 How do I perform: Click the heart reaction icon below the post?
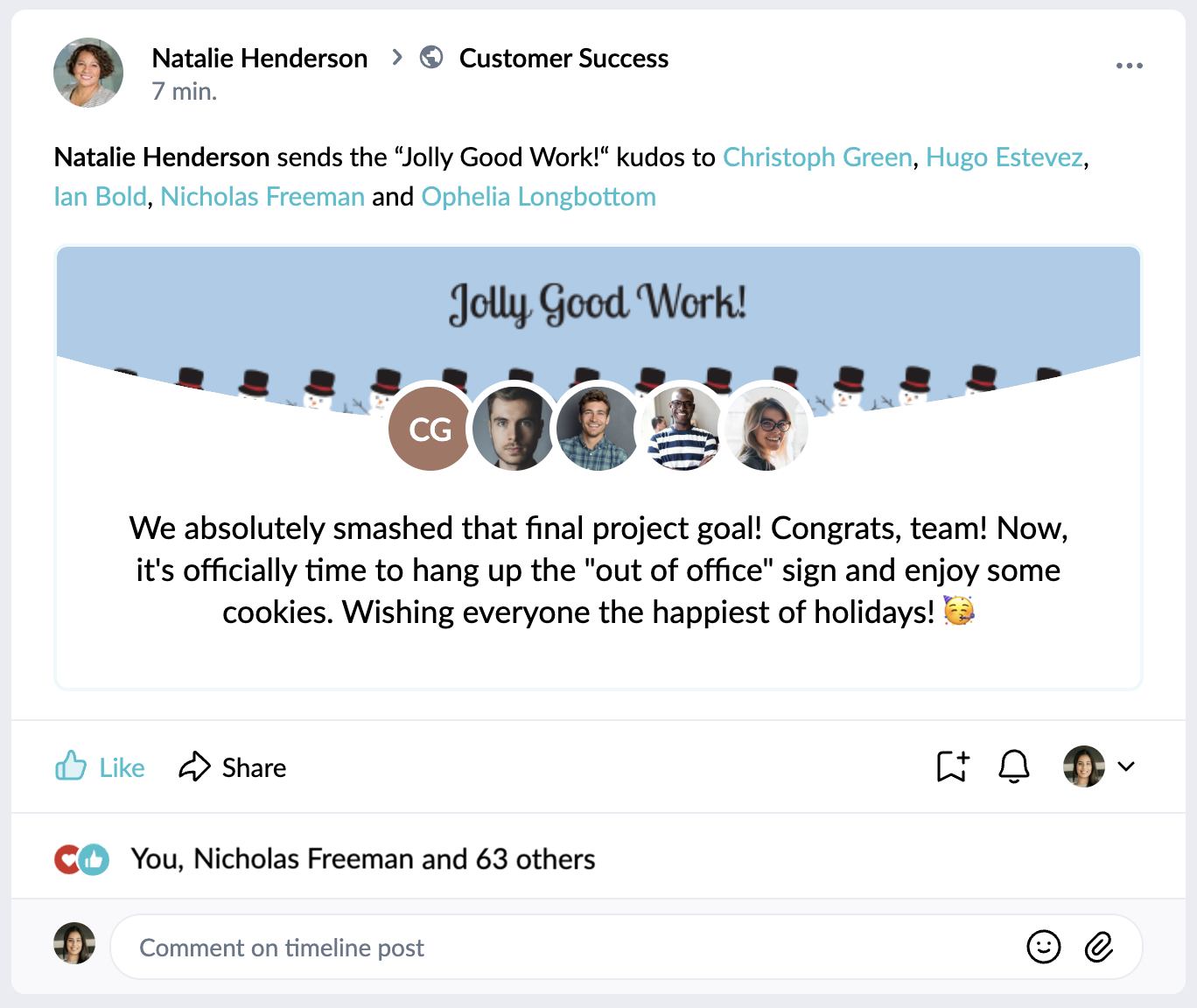[x=68, y=858]
